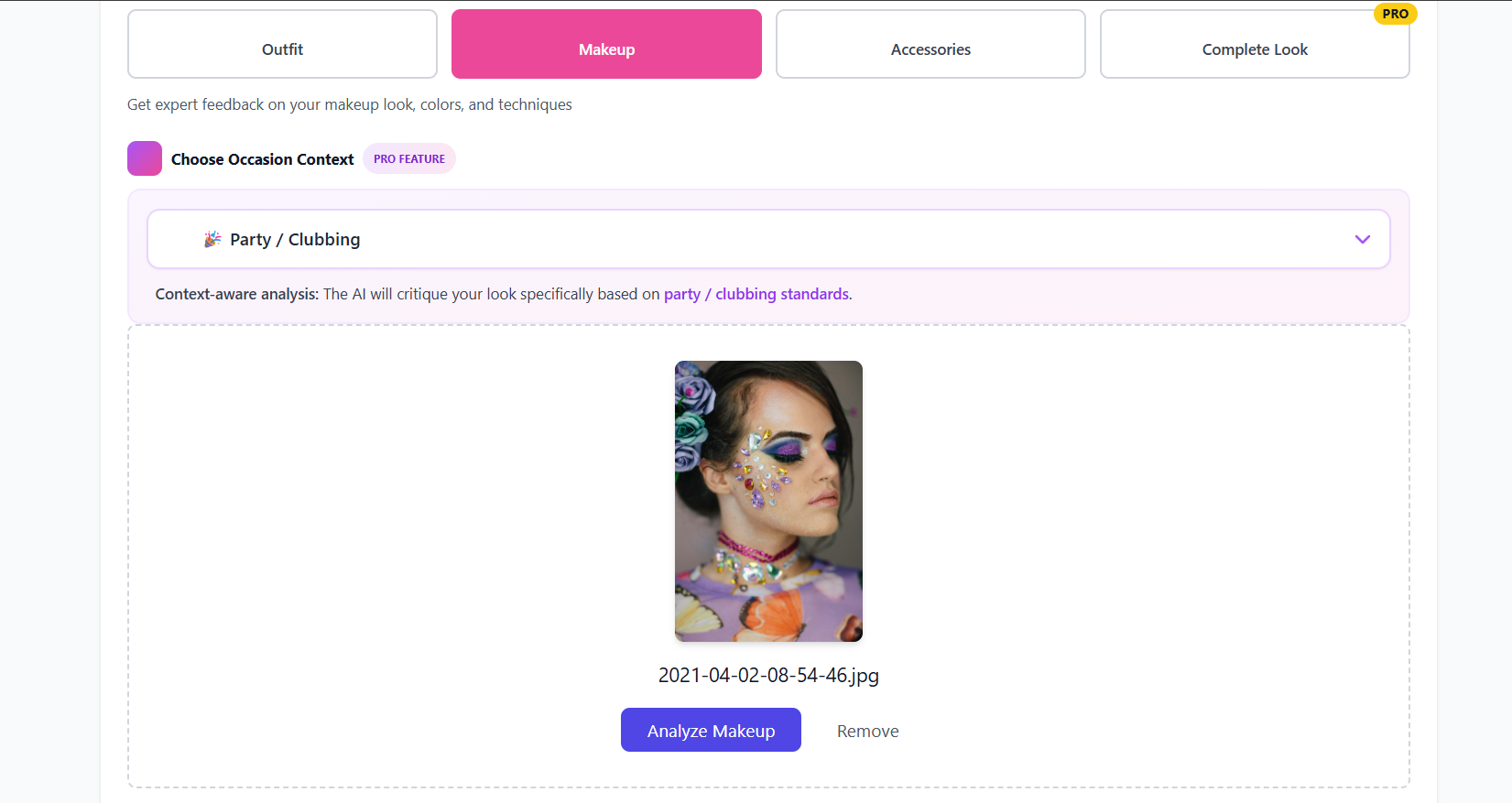Select the Complete Look tab
This screenshot has width=1512, height=803.
pyautogui.click(x=1254, y=43)
